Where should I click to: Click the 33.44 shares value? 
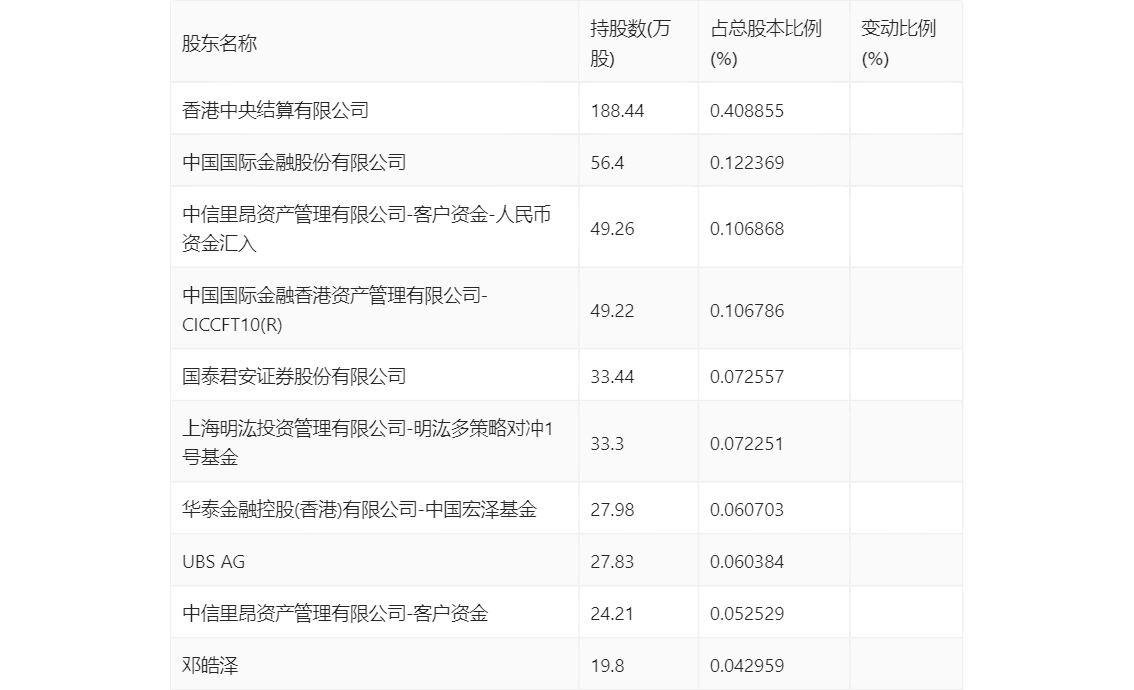[612, 377]
